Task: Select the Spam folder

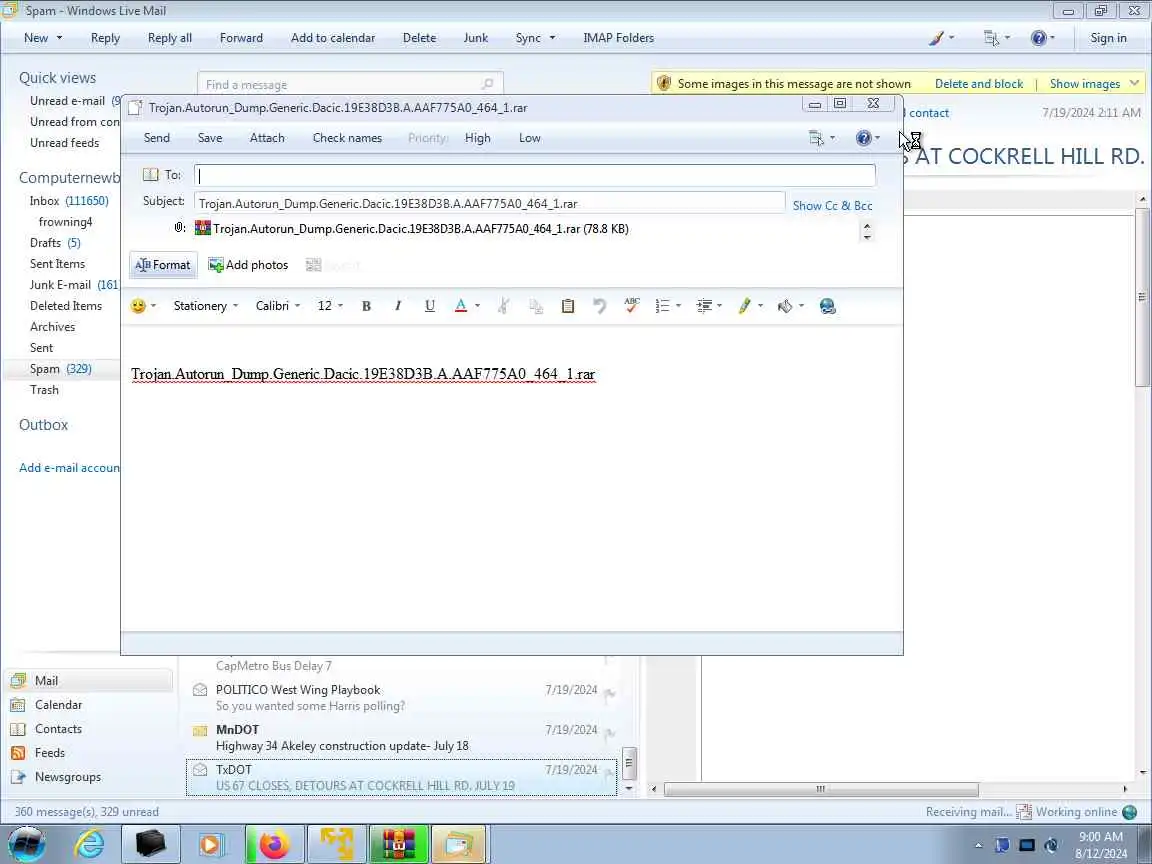Action: point(60,369)
